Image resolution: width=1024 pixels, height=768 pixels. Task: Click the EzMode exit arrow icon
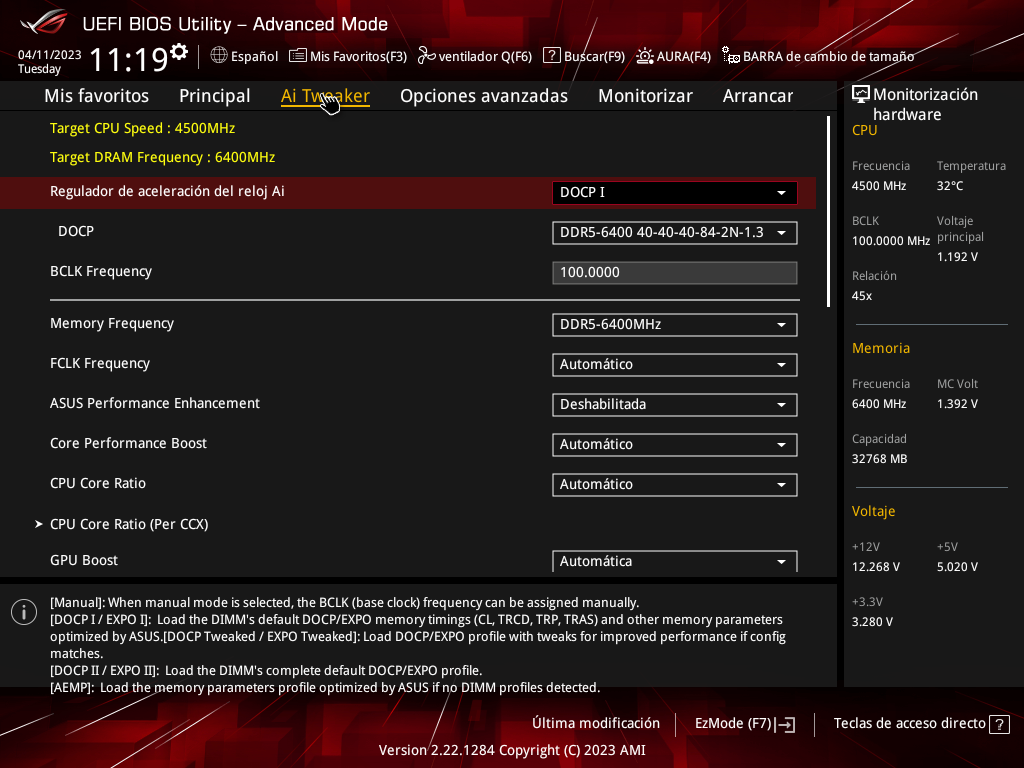(x=785, y=724)
